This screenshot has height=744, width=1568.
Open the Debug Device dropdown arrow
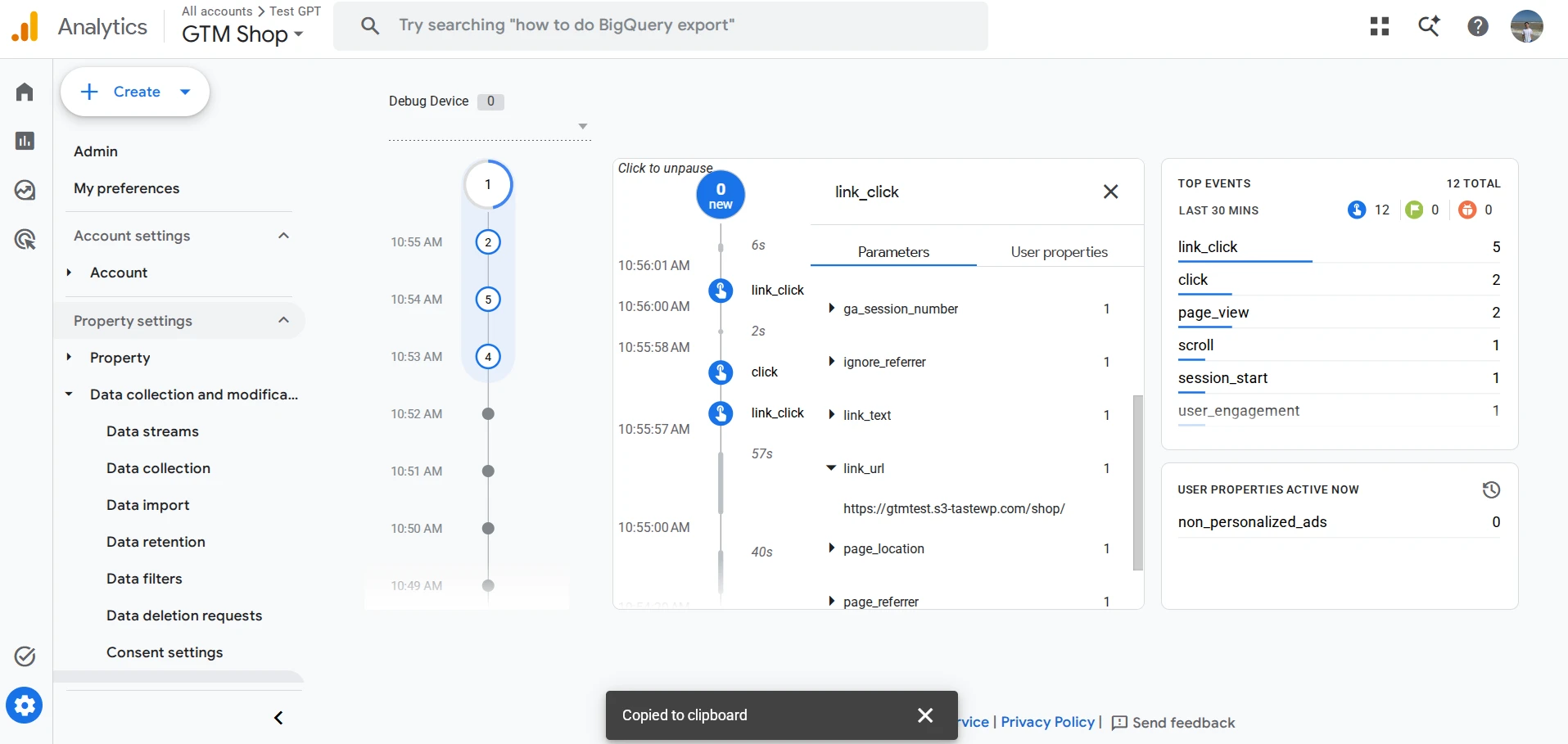coord(583,126)
